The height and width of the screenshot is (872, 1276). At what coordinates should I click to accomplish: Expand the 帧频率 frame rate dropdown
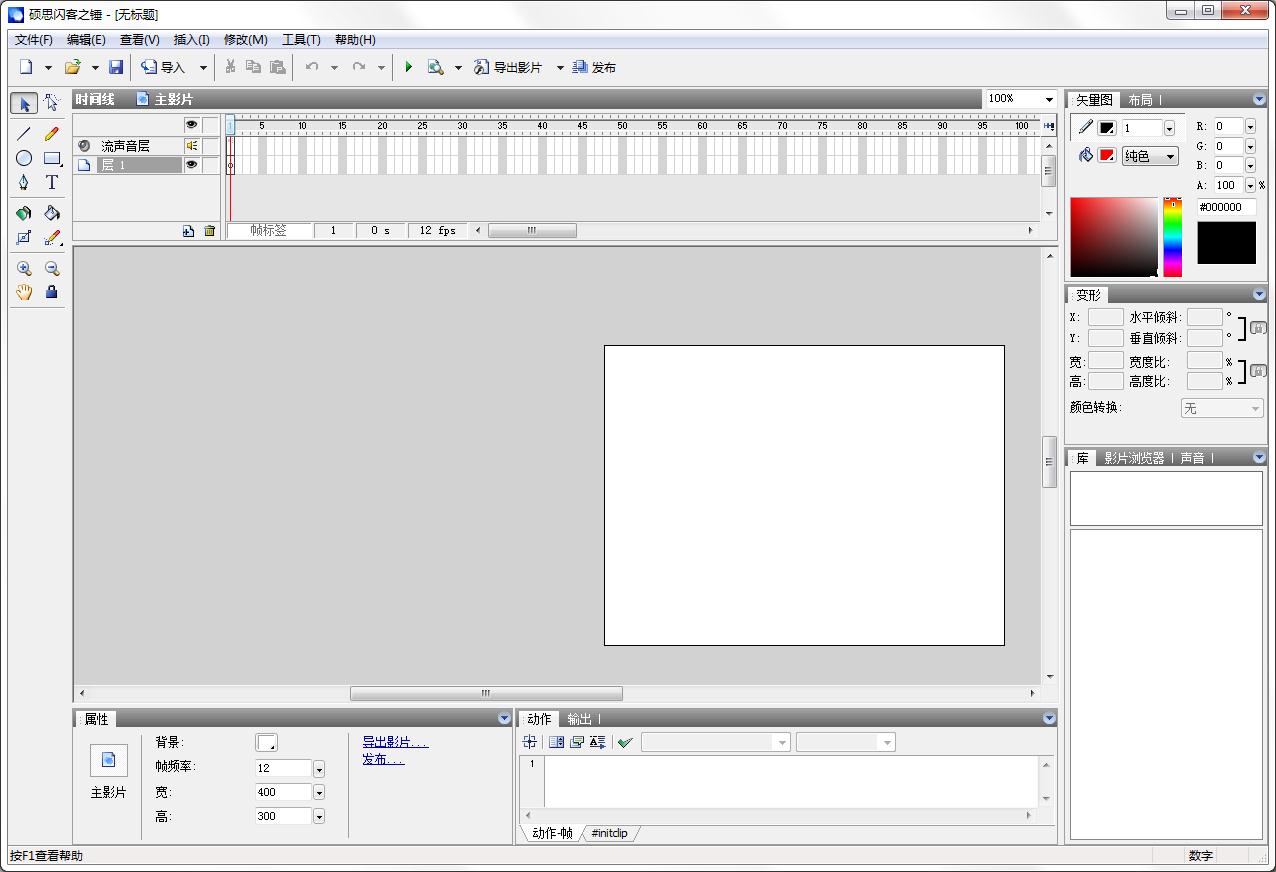tap(319, 769)
